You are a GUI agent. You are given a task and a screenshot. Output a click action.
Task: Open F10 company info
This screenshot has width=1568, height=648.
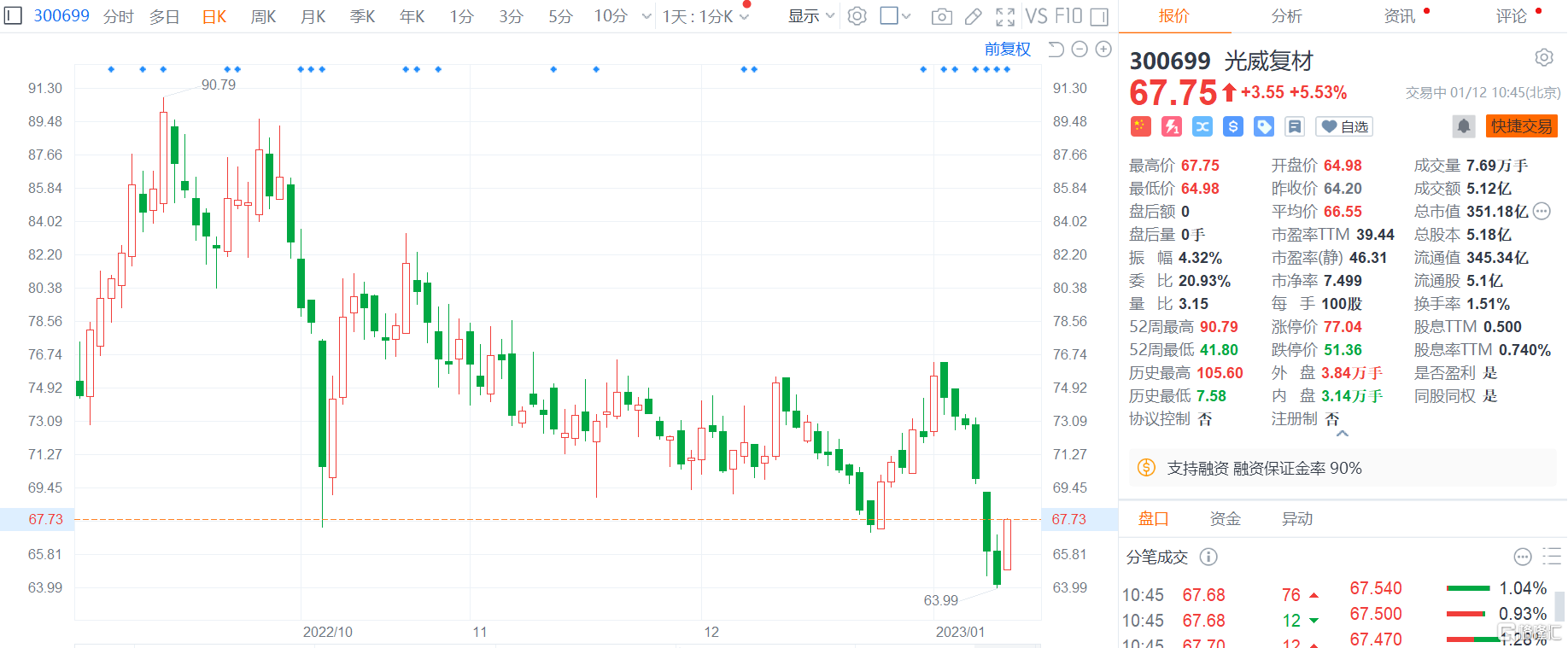click(x=1068, y=16)
